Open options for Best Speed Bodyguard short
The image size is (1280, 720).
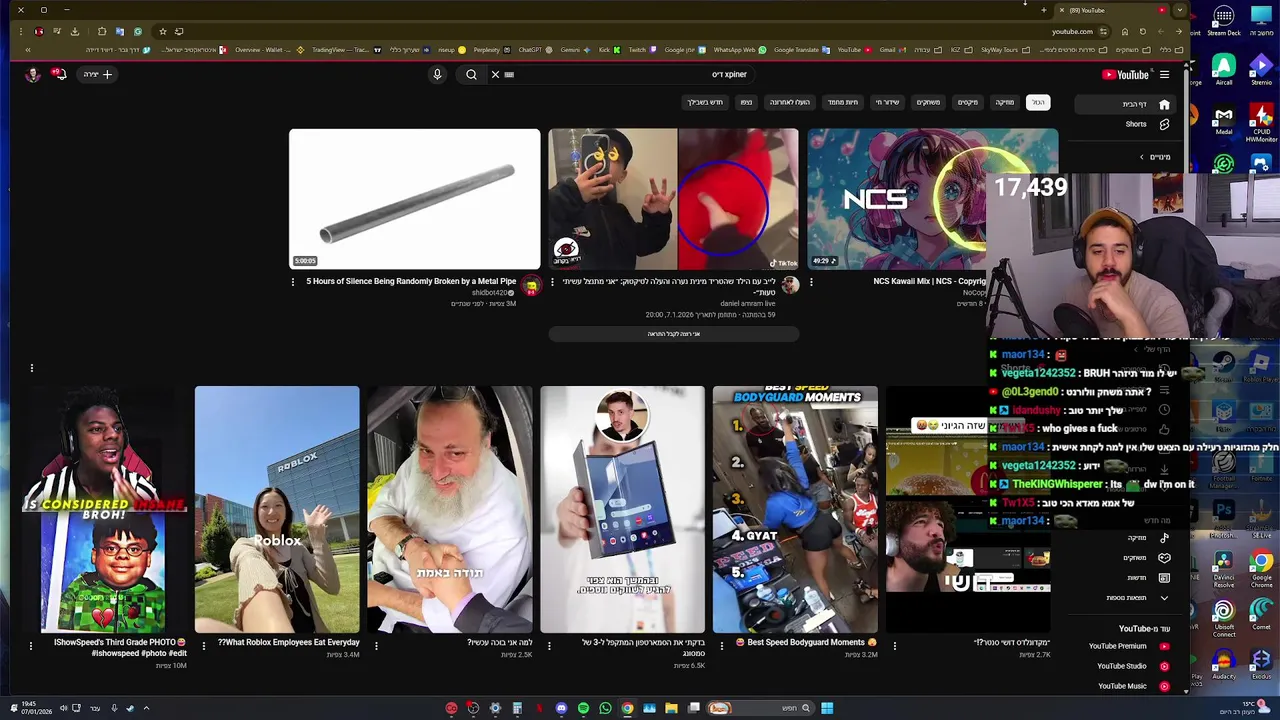(x=722, y=646)
